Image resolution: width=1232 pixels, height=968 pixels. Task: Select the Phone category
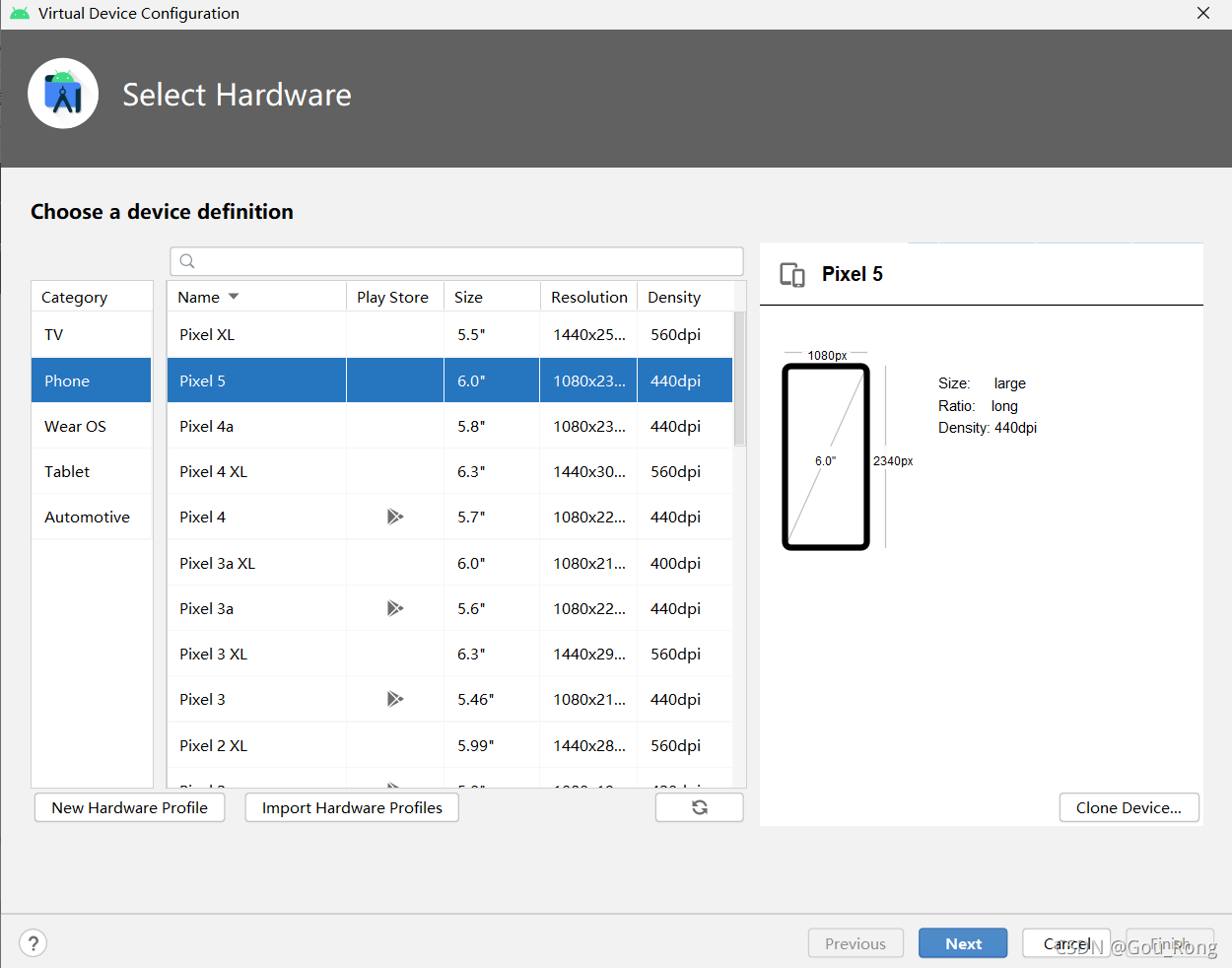click(x=92, y=380)
